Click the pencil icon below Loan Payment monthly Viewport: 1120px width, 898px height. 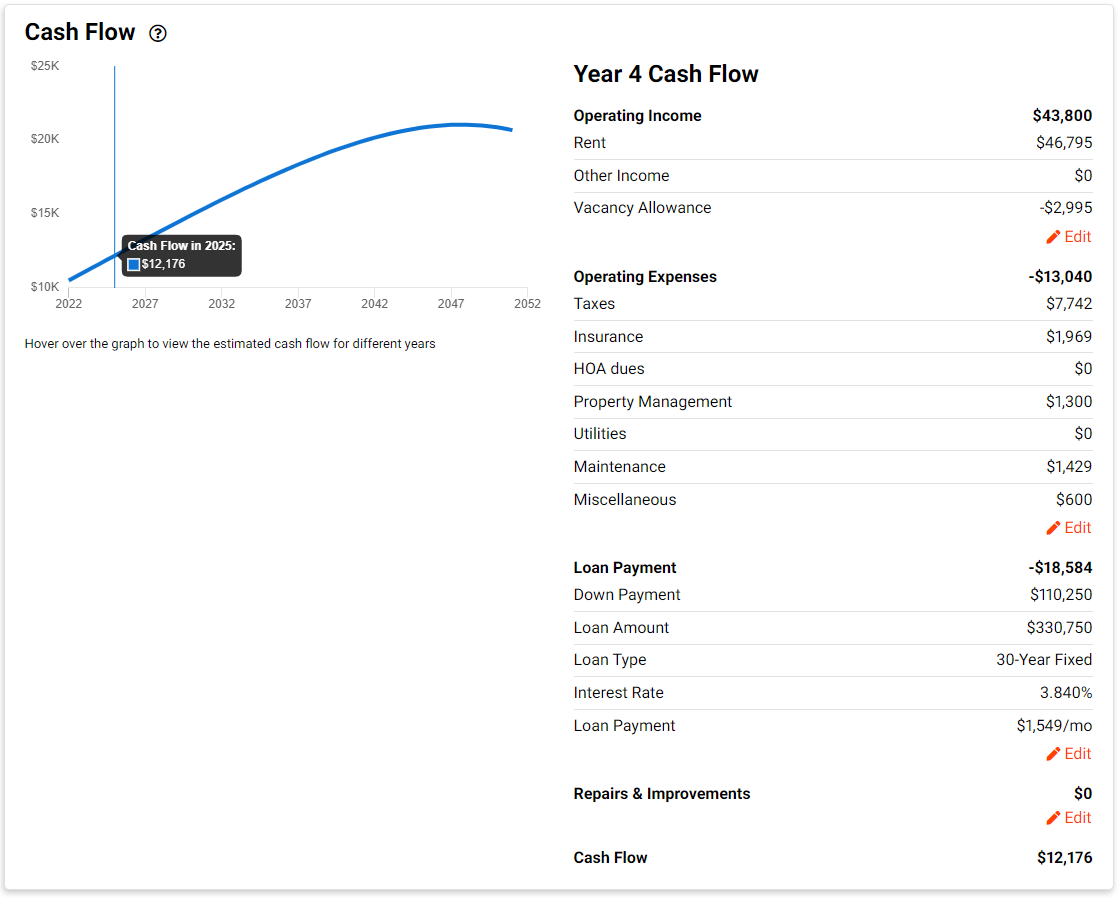1053,754
